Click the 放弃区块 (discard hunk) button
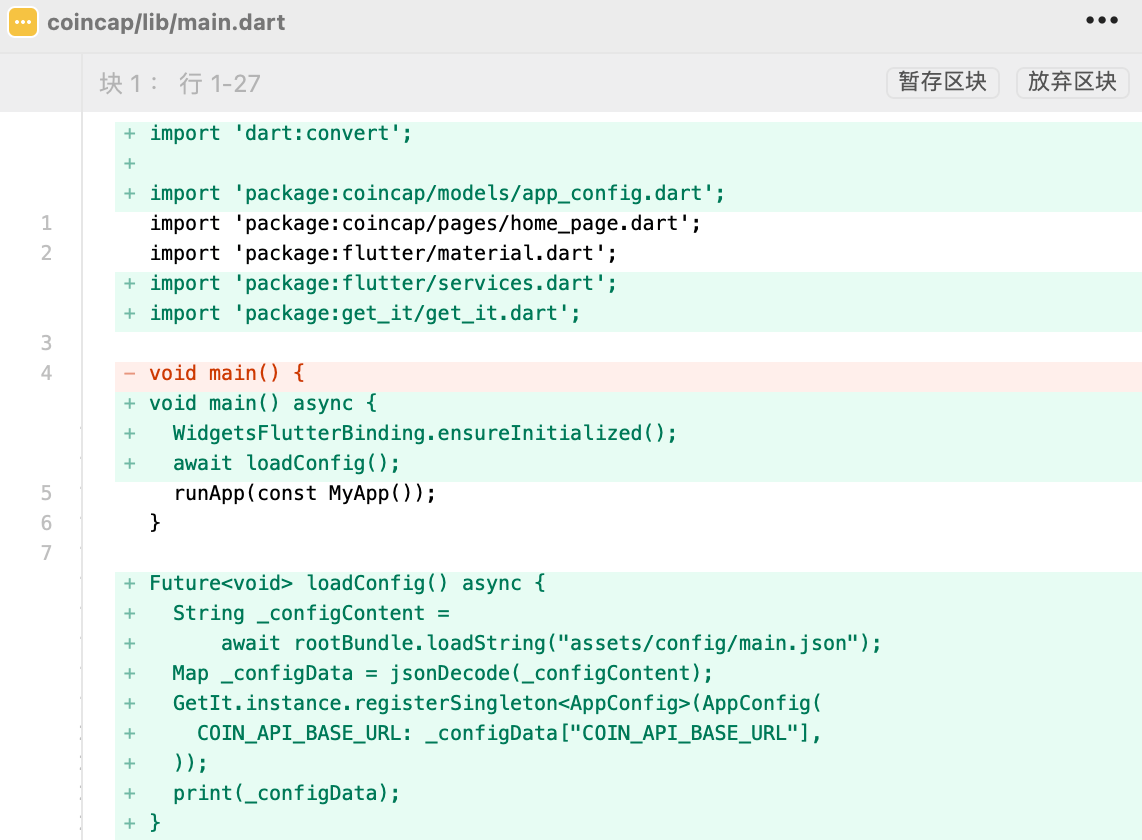 pyautogui.click(x=1072, y=82)
